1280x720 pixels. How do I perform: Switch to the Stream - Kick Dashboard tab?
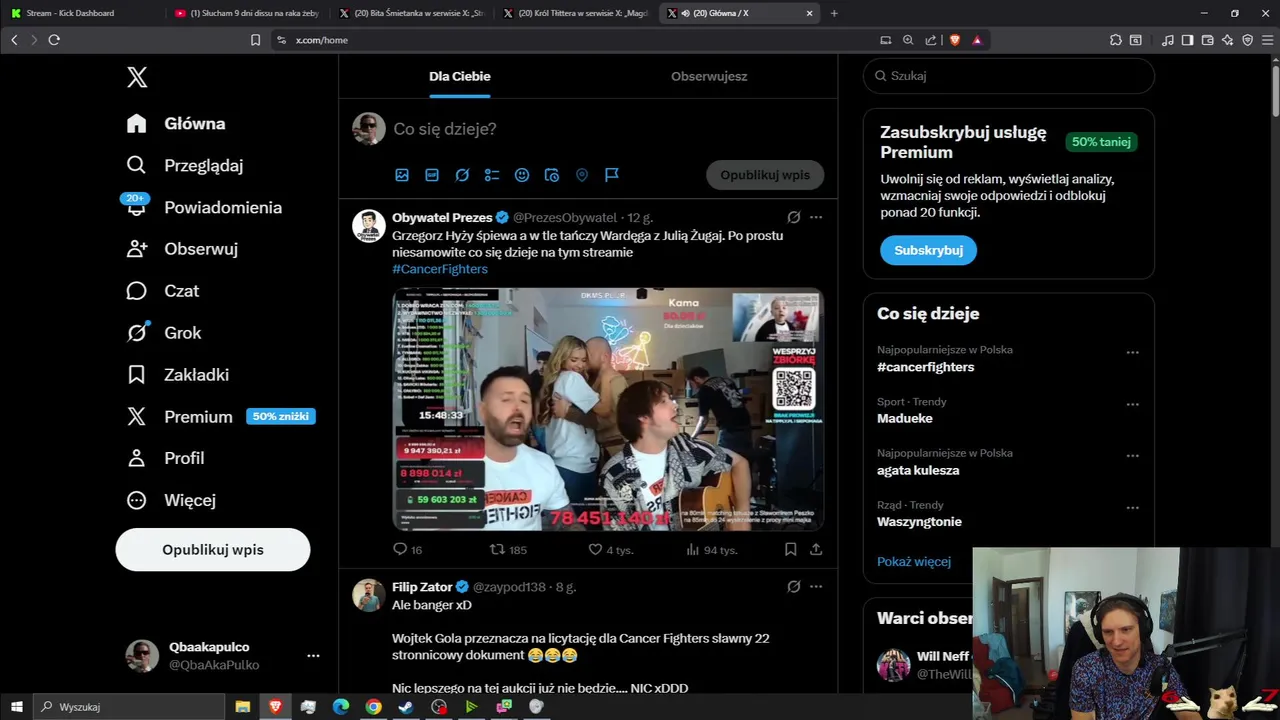point(82,13)
